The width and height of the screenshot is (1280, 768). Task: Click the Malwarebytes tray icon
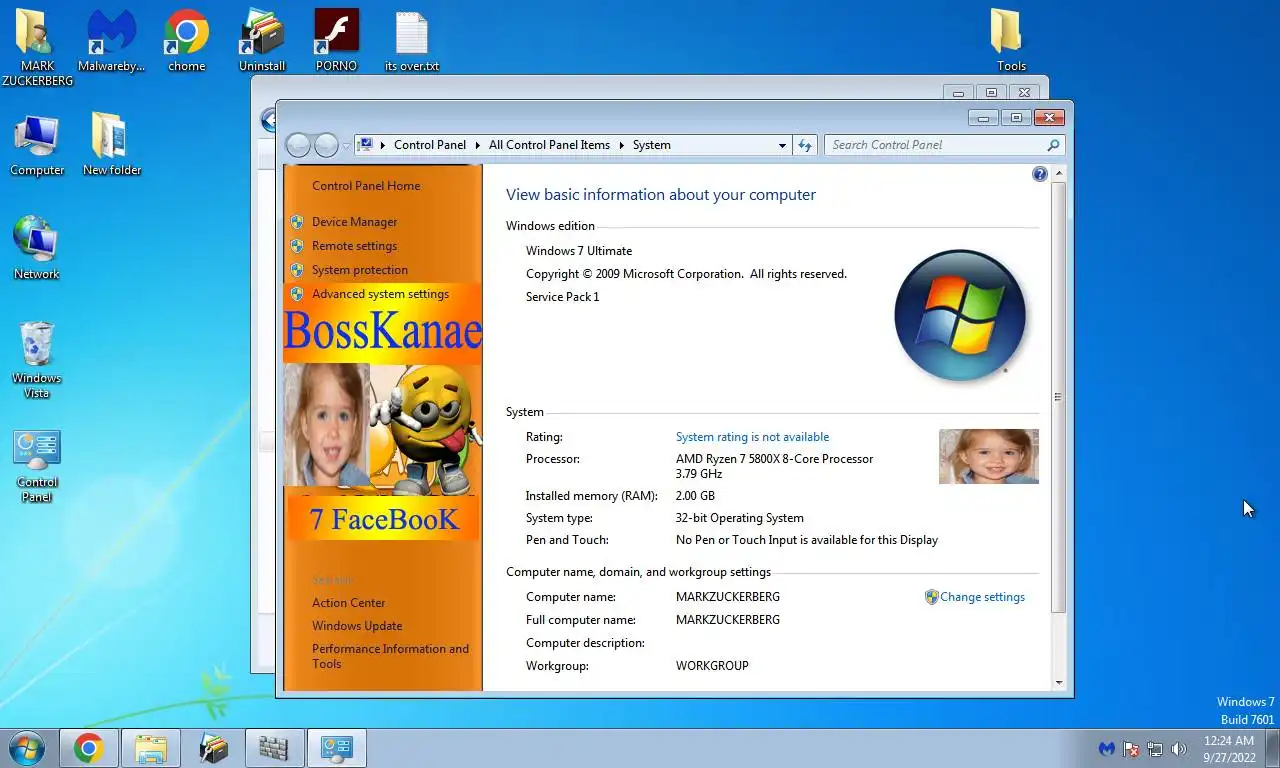(x=1107, y=748)
